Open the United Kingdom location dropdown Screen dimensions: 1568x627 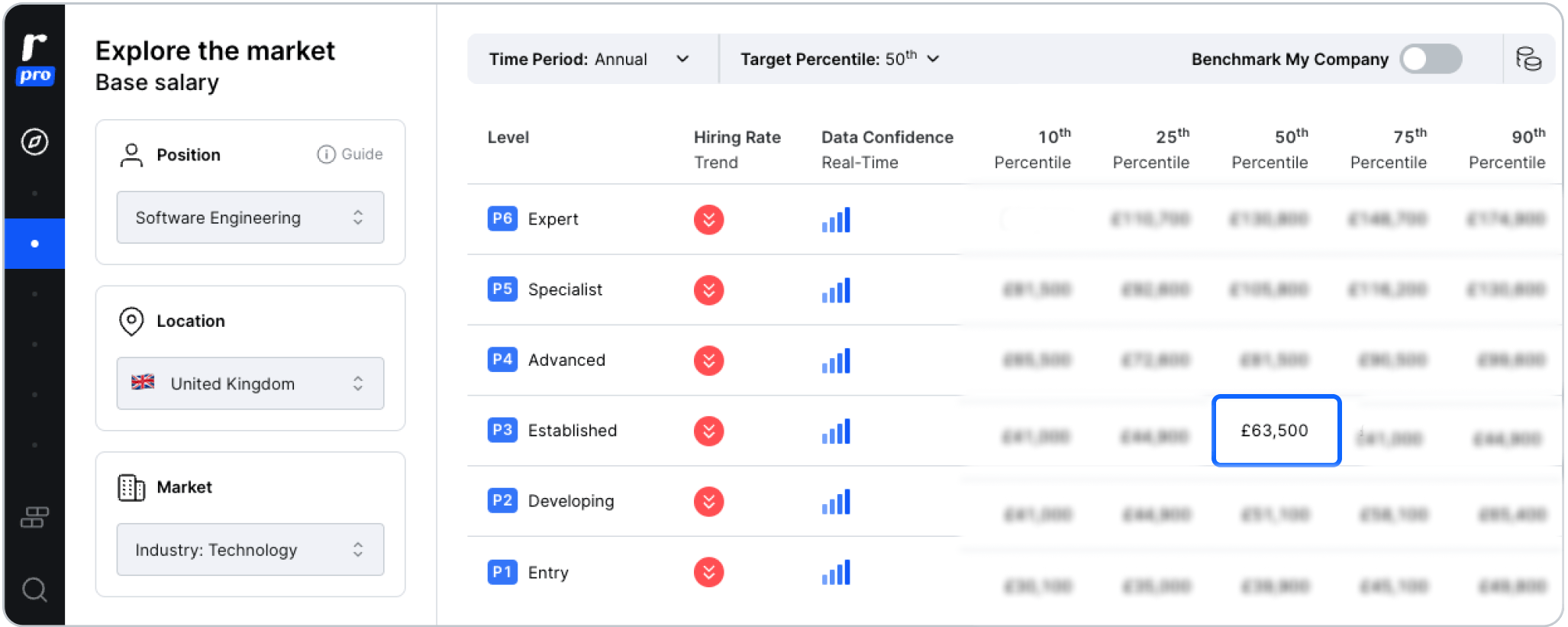[250, 383]
